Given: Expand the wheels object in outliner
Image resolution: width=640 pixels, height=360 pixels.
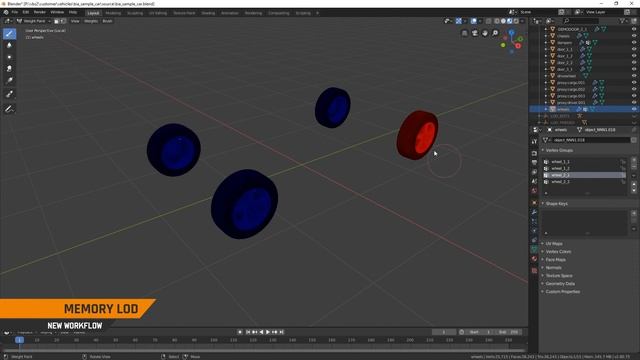Looking at the screenshot, I should click(x=546, y=109).
